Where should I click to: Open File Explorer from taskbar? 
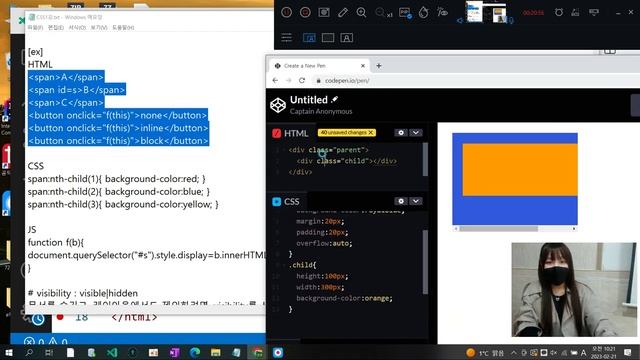(x=216, y=353)
